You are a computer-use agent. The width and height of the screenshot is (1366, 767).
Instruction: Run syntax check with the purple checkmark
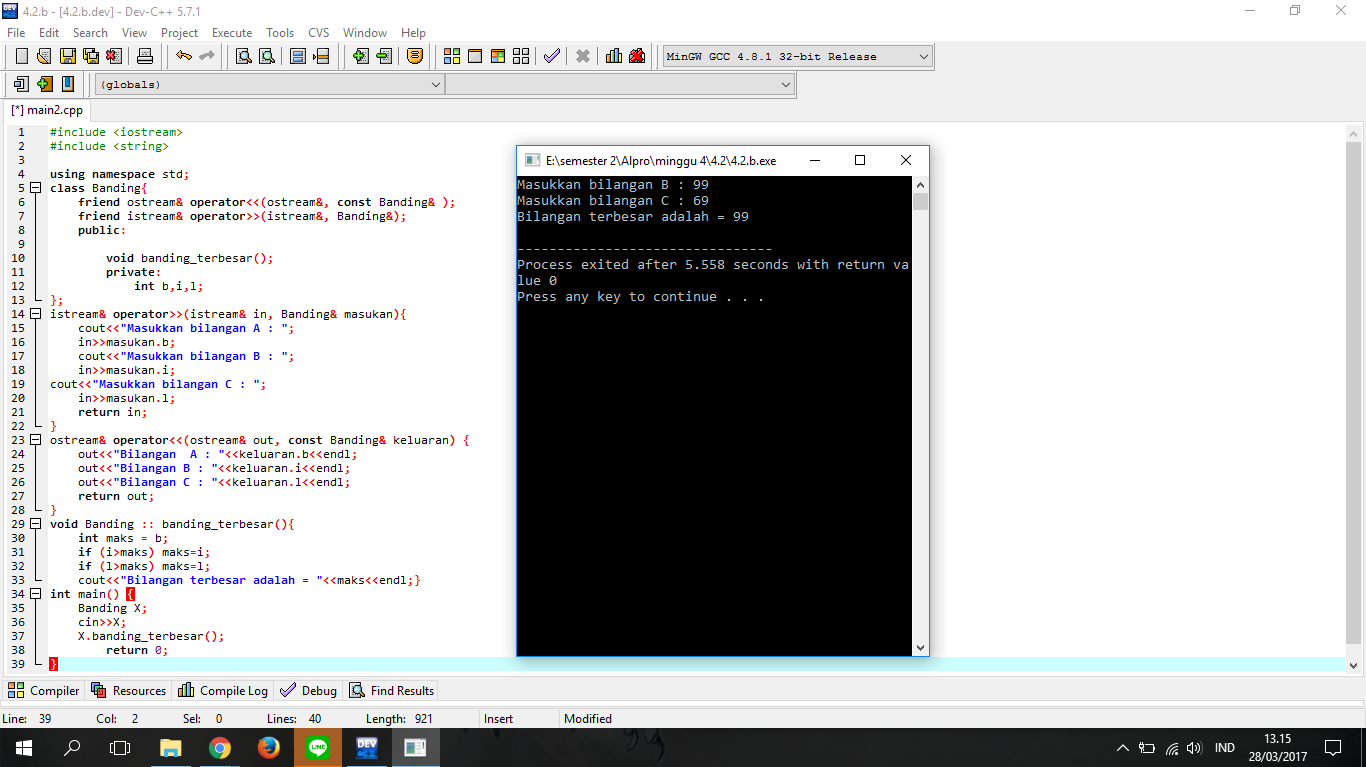pyautogui.click(x=551, y=56)
